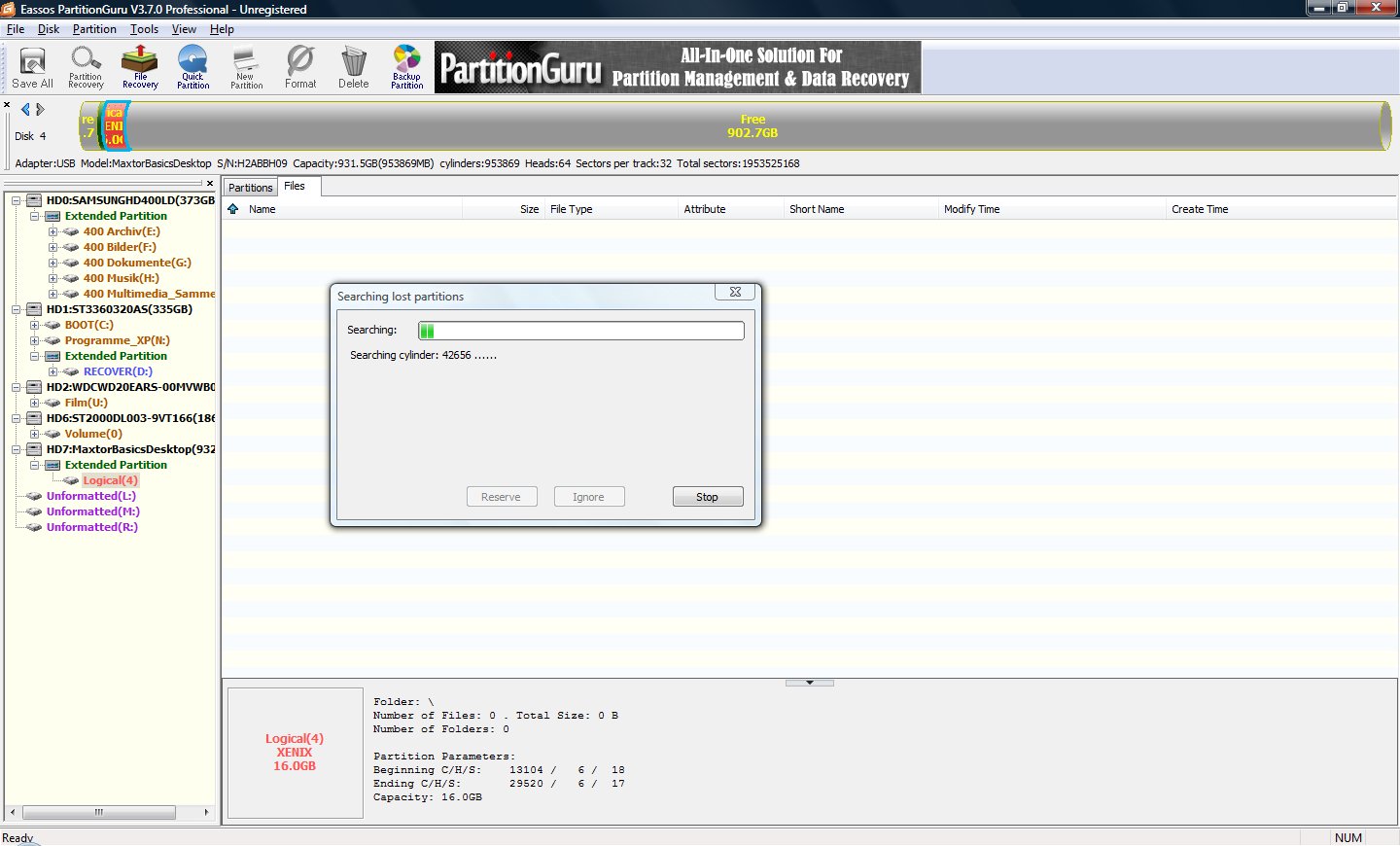Sort by File Type column
1400x846 pixels.
611,209
